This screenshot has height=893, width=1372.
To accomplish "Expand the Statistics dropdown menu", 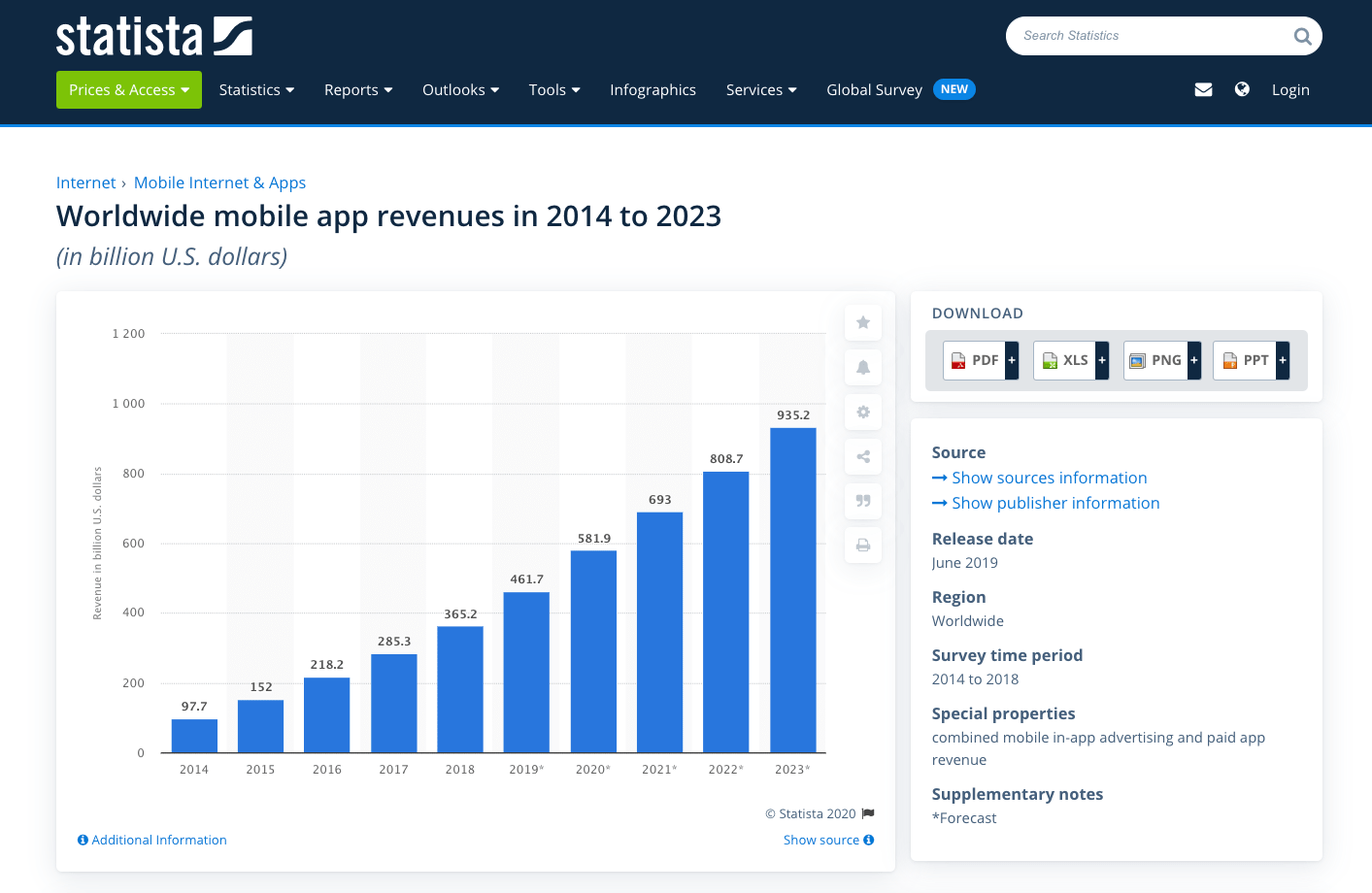I will click(x=256, y=89).
